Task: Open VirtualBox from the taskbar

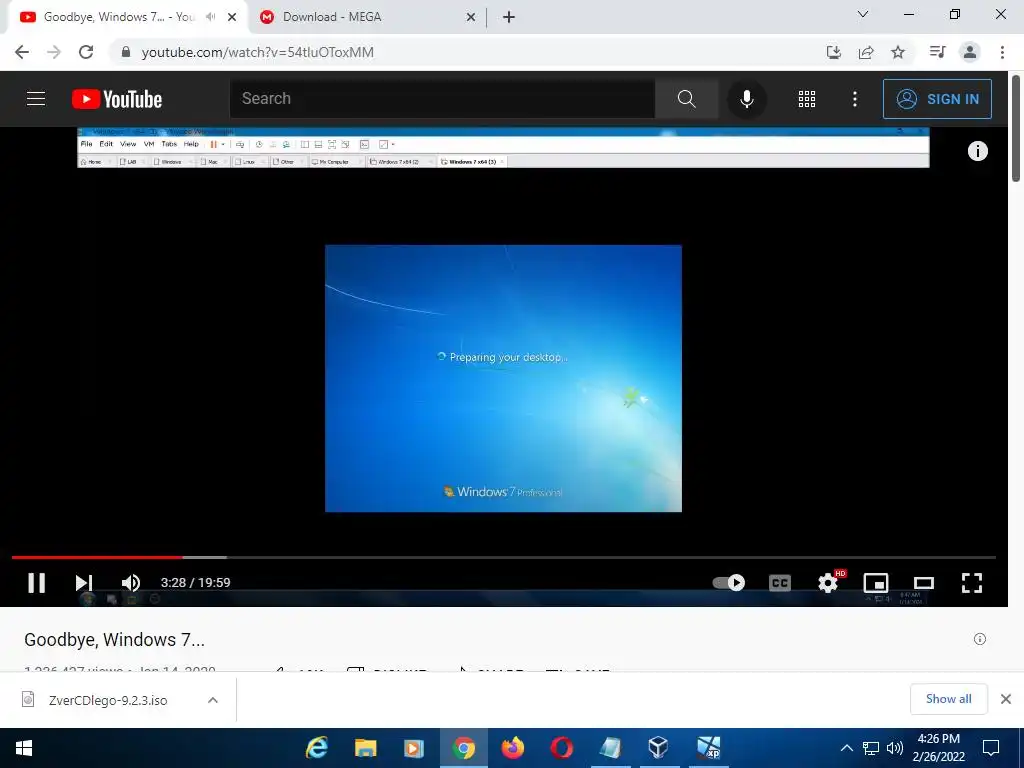Action: 658,748
